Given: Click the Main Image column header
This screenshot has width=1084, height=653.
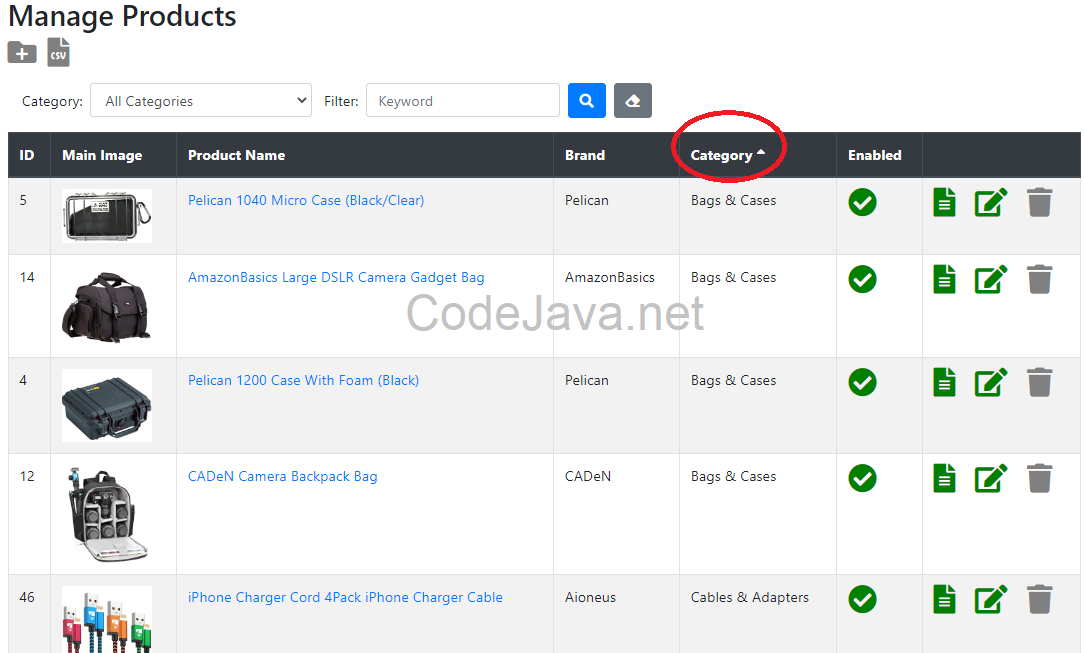Looking at the screenshot, I should coord(102,155).
